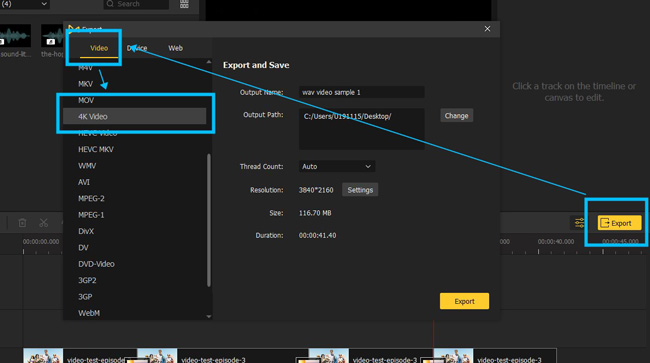Switch to the Device export tab
The height and width of the screenshot is (363, 650).
point(137,48)
